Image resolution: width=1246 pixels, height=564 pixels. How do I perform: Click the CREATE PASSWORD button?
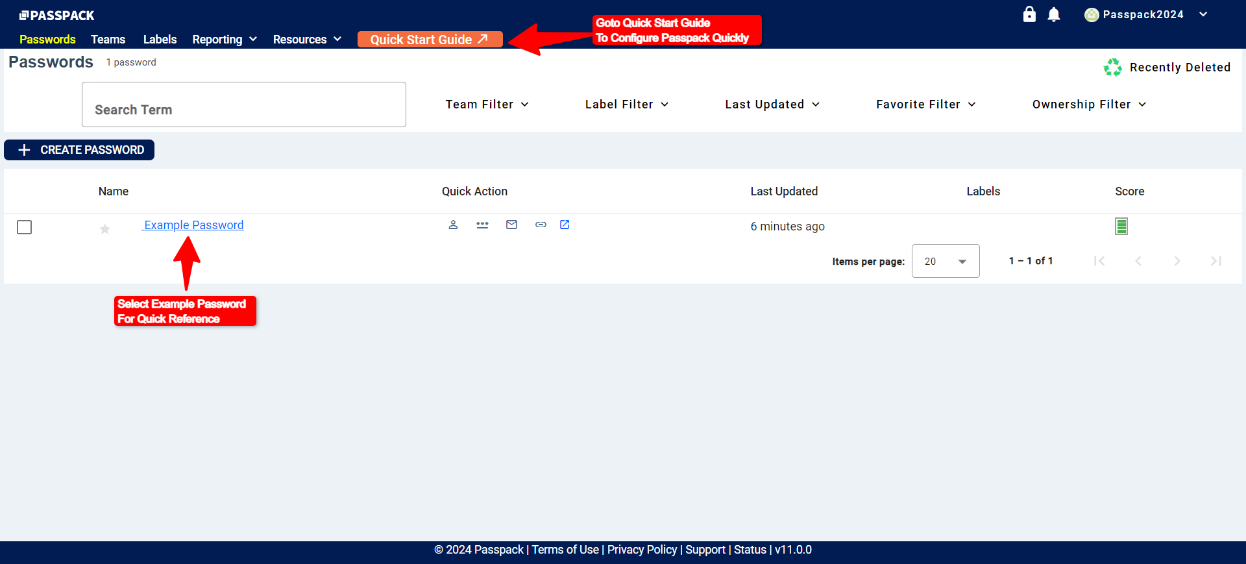tap(79, 150)
